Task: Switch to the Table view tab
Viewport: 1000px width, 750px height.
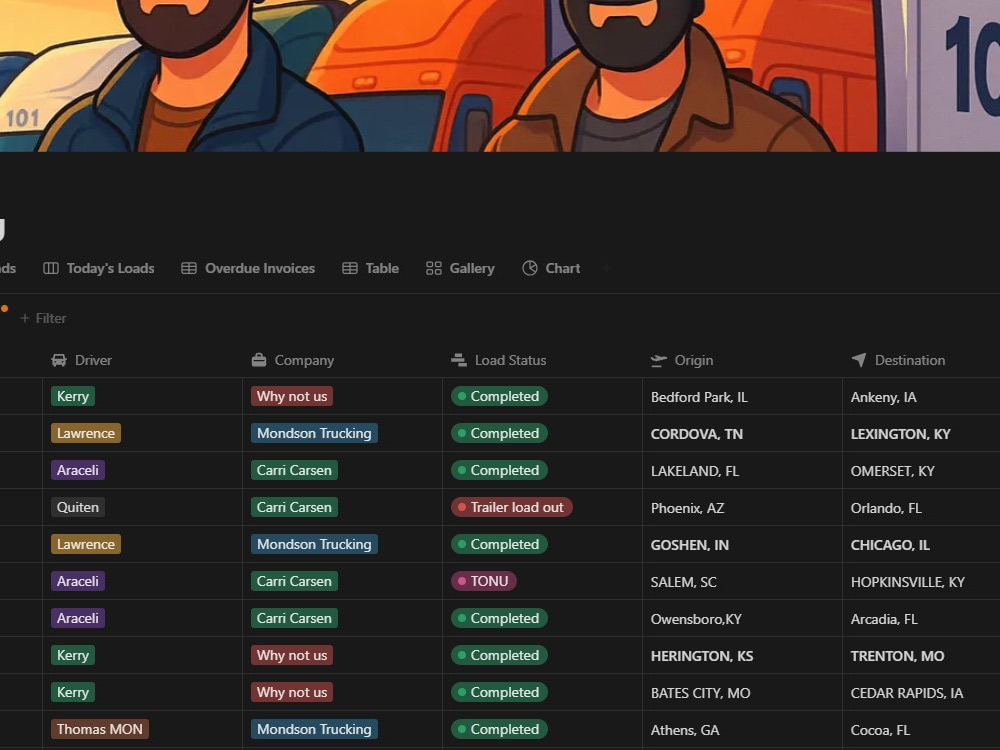Action: (371, 268)
